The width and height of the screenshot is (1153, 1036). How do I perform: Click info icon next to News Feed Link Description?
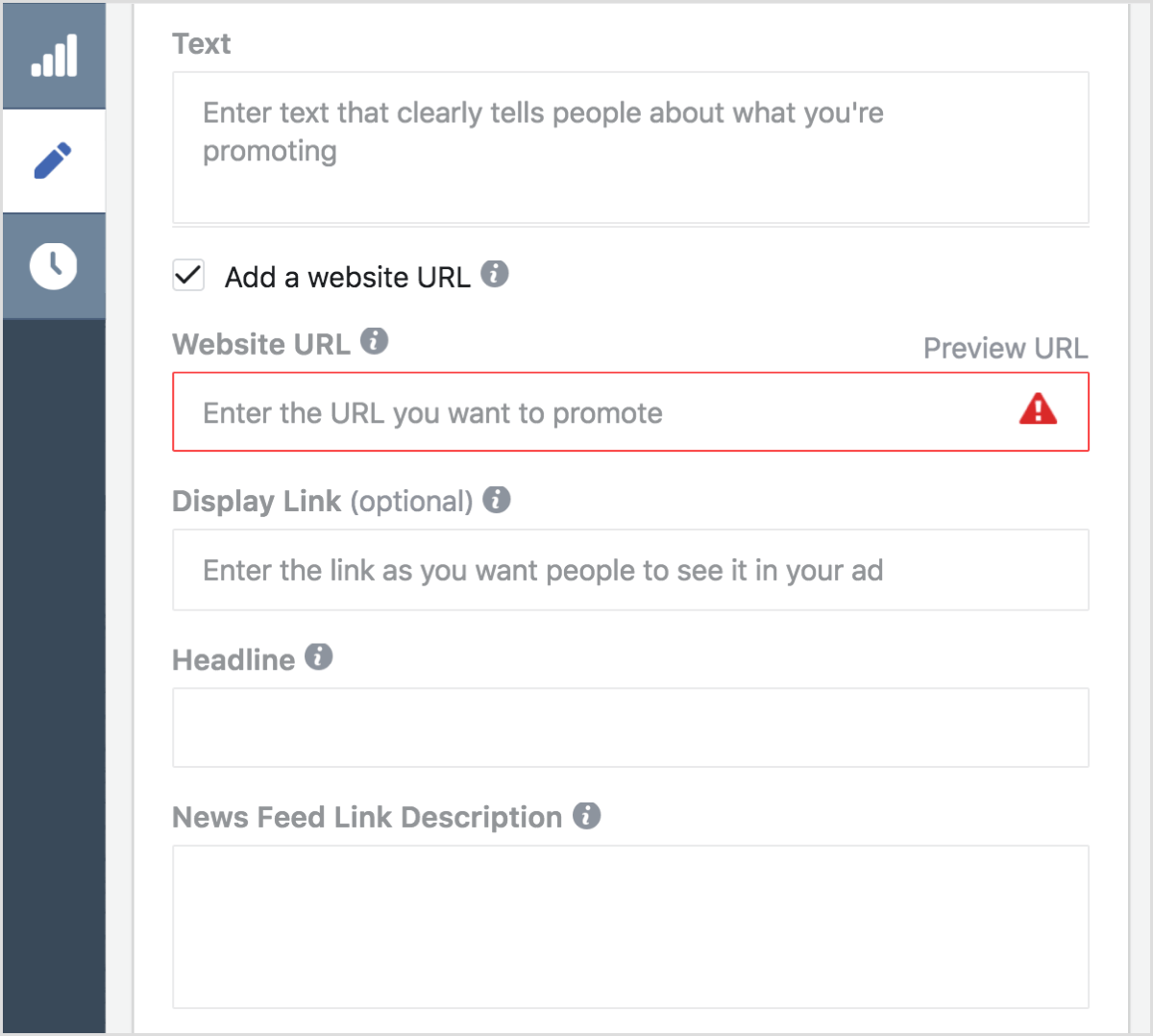point(587,816)
